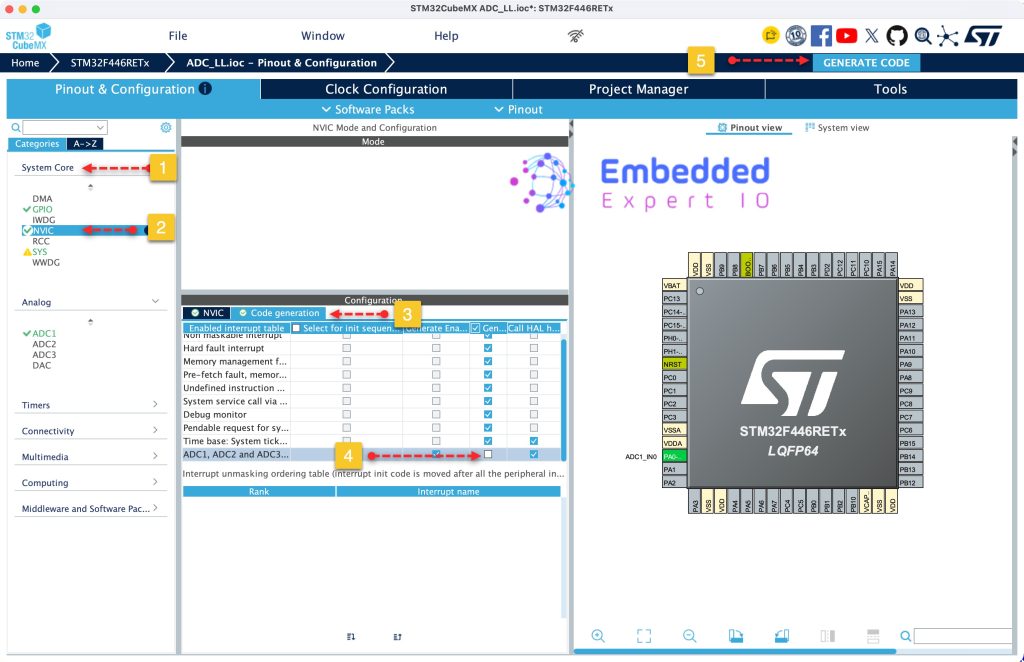This screenshot has width=1024, height=662.
Task: Select ADC1 in the Analog list
Action: tap(44, 333)
